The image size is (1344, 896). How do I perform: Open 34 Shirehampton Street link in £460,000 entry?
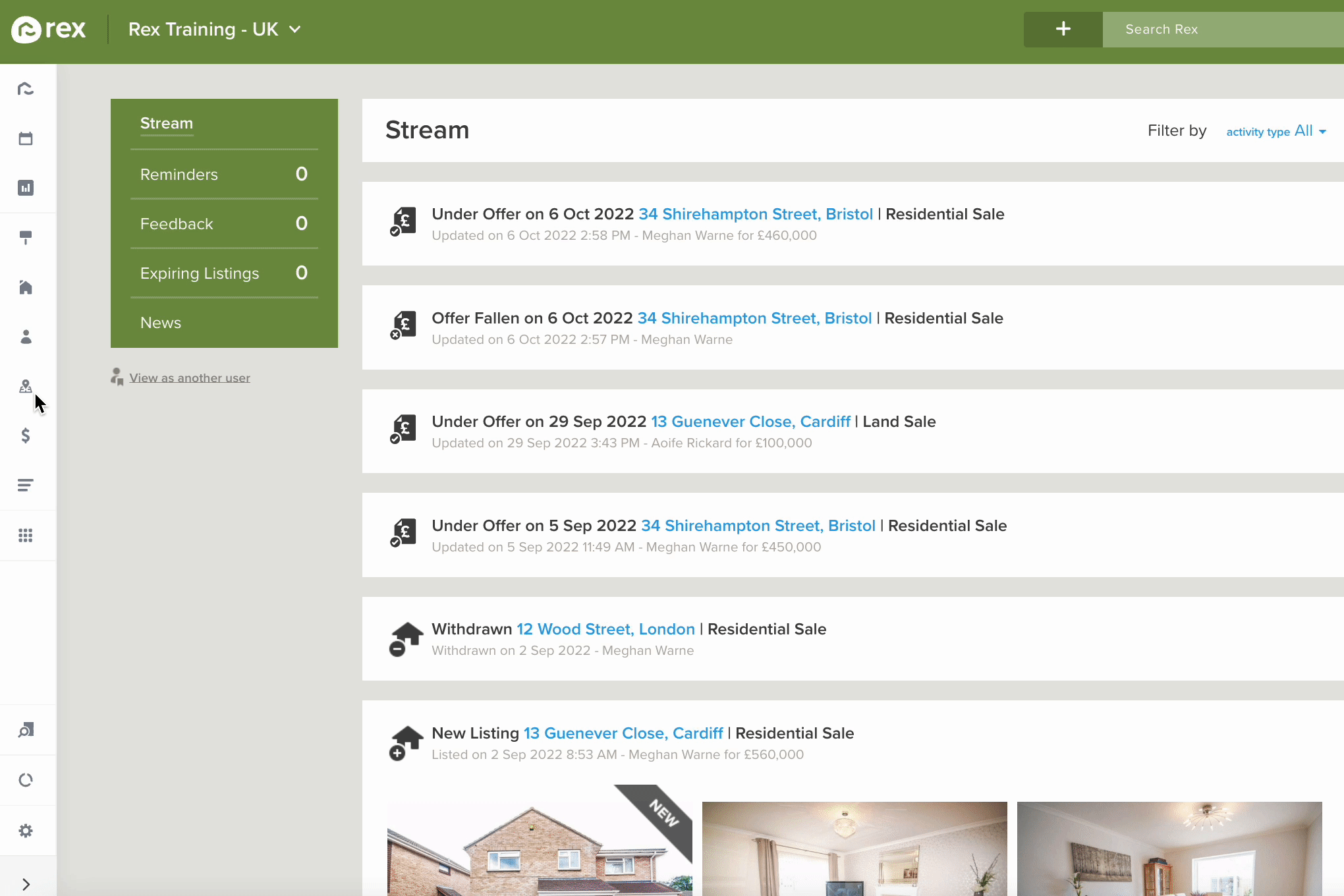tap(756, 214)
